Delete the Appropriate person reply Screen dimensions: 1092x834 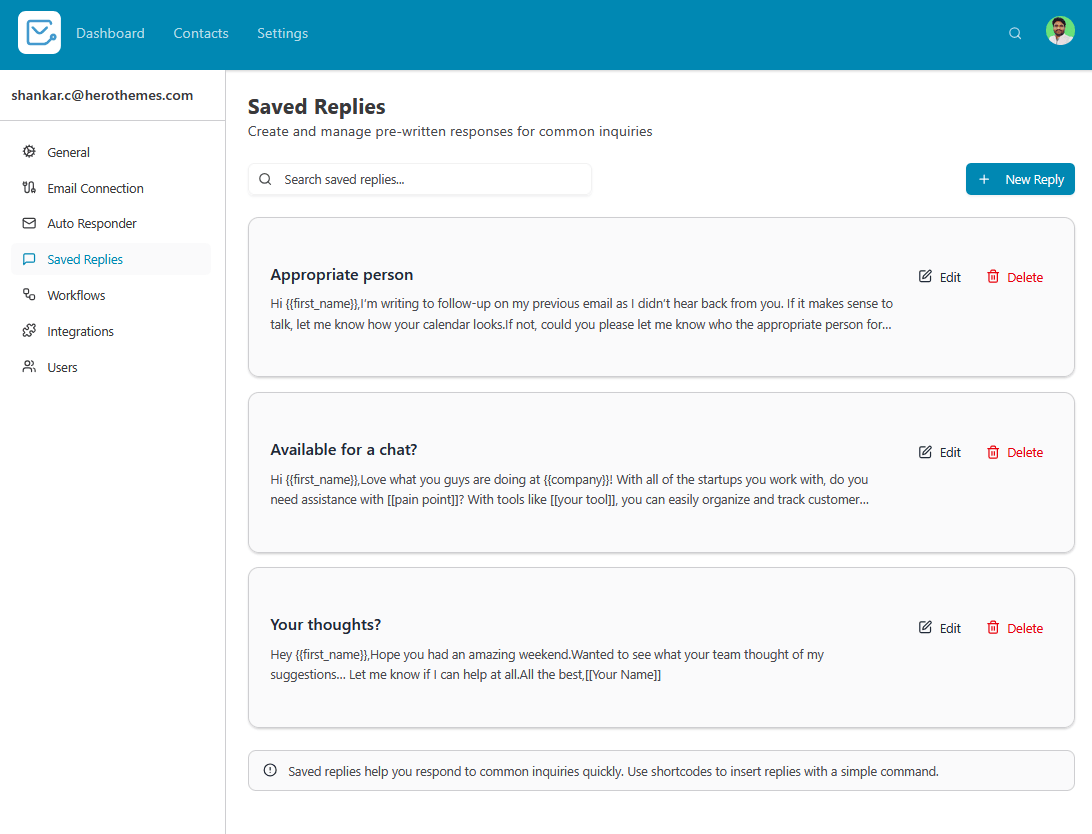pyautogui.click(x=1015, y=277)
